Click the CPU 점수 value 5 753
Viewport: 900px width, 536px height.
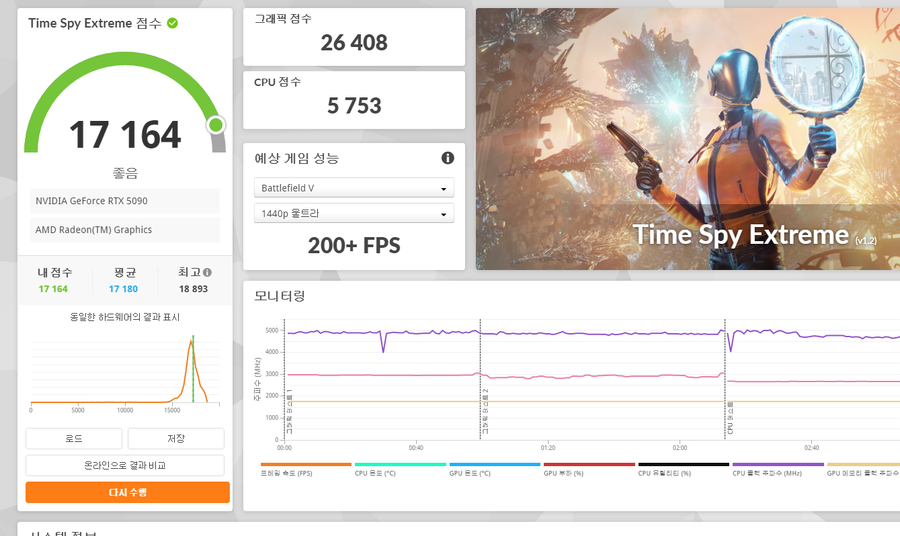coord(354,106)
